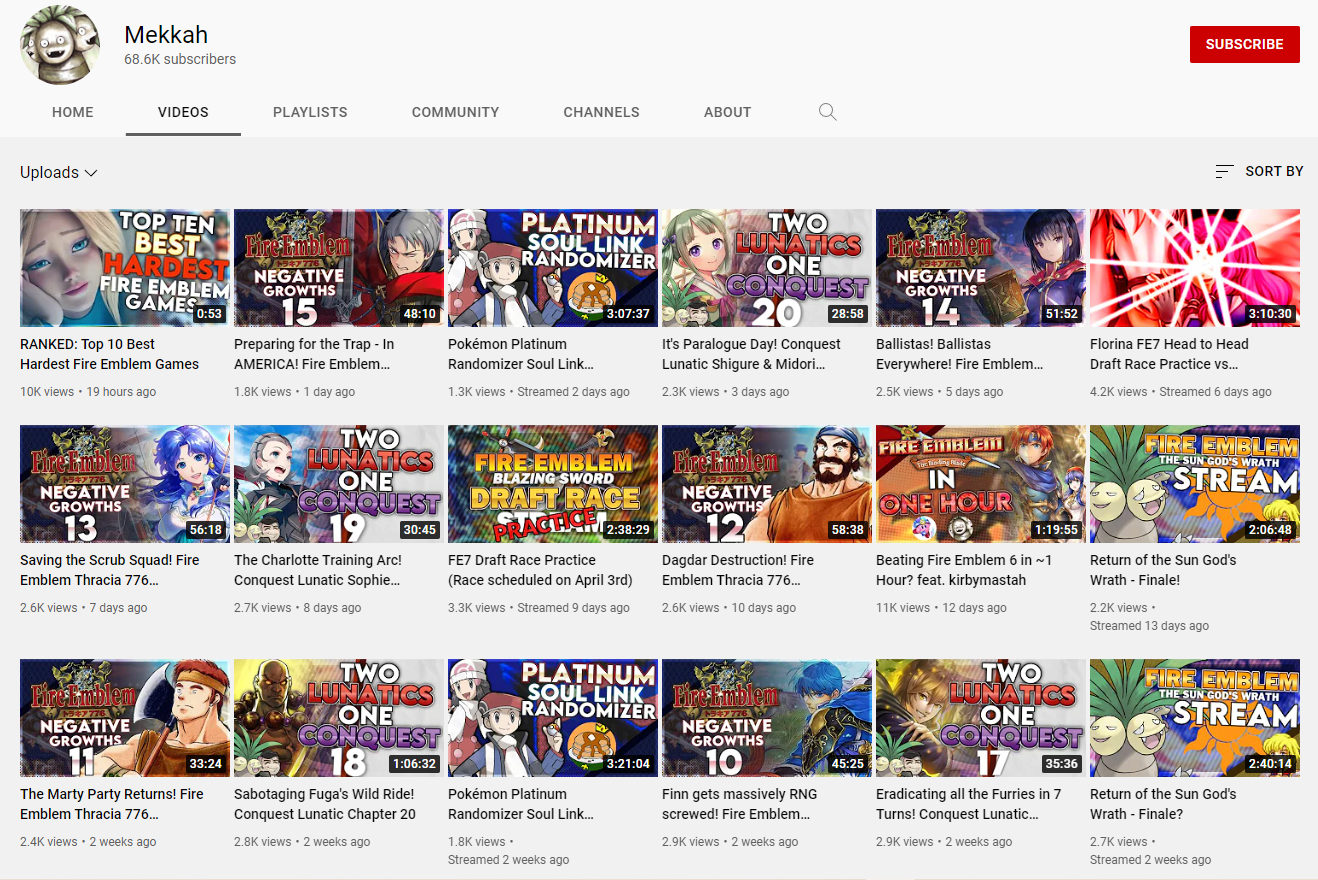The image size is (1318, 880).
Task: Open 'Finn gets massively RNG screwed!' title
Action: pyautogui.click(x=740, y=804)
